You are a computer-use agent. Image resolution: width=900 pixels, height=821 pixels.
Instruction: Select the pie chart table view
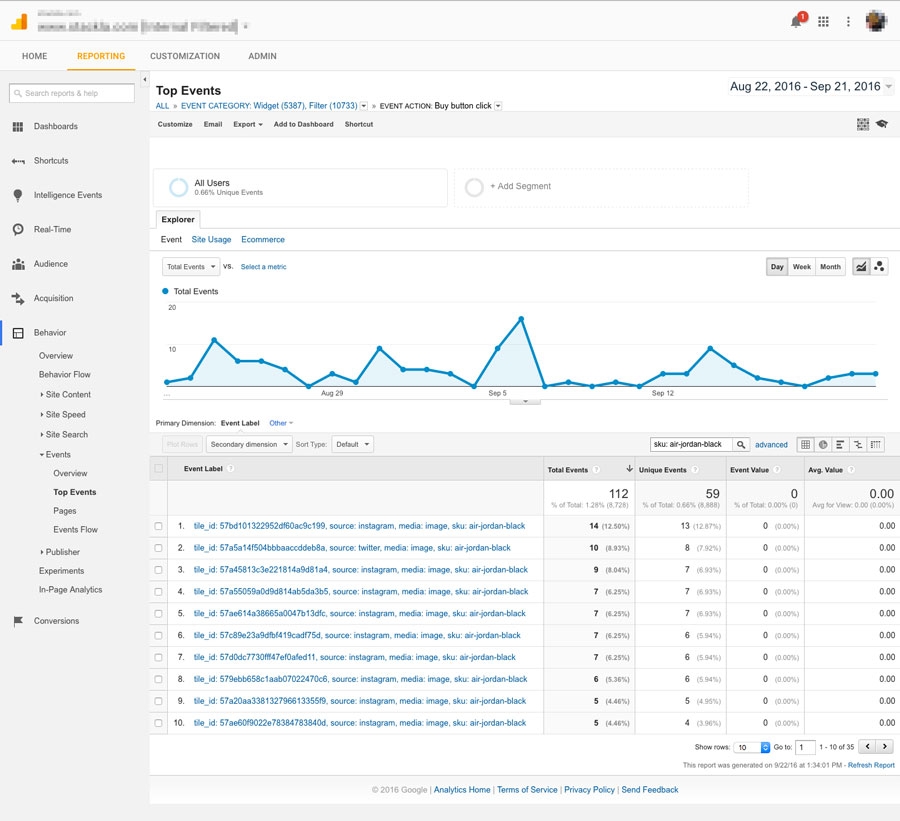tap(823, 444)
